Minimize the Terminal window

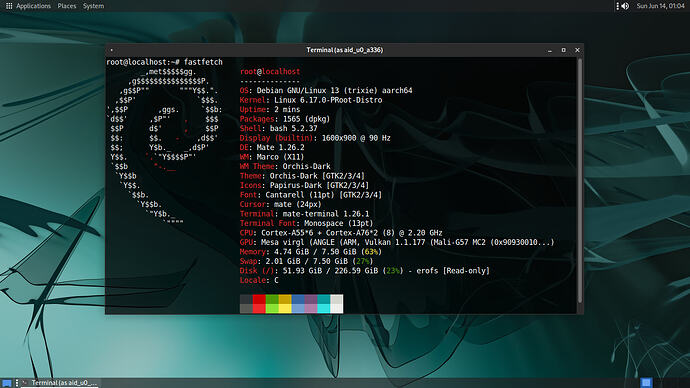550,50
